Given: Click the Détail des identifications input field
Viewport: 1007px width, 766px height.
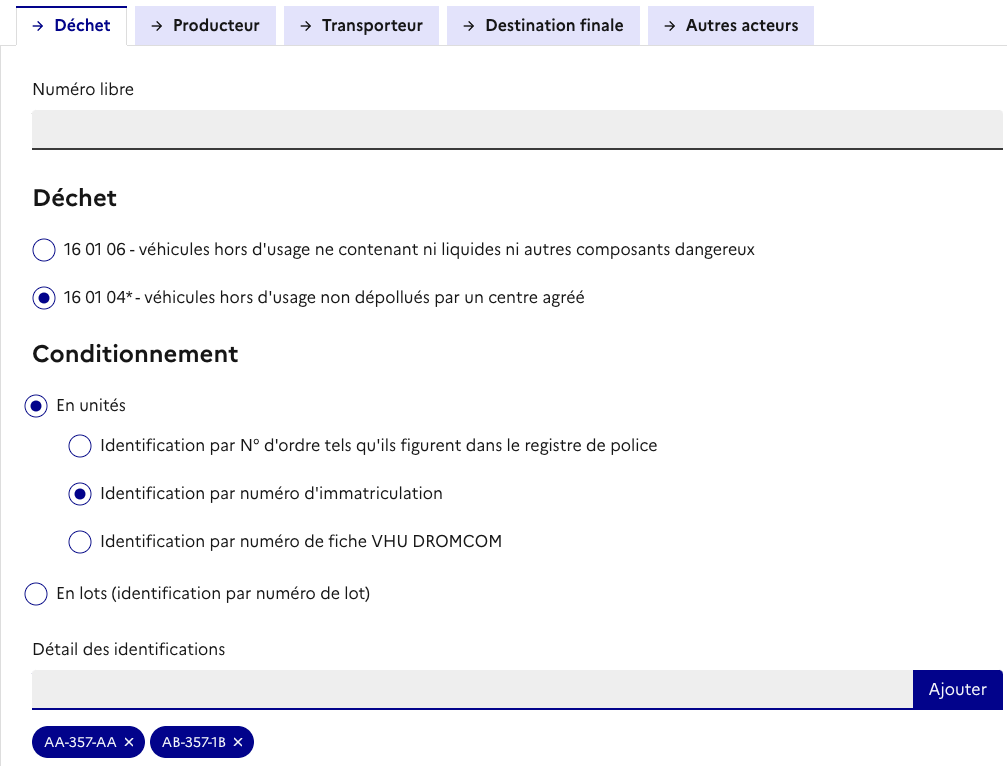Looking at the screenshot, I should tap(472, 689).
